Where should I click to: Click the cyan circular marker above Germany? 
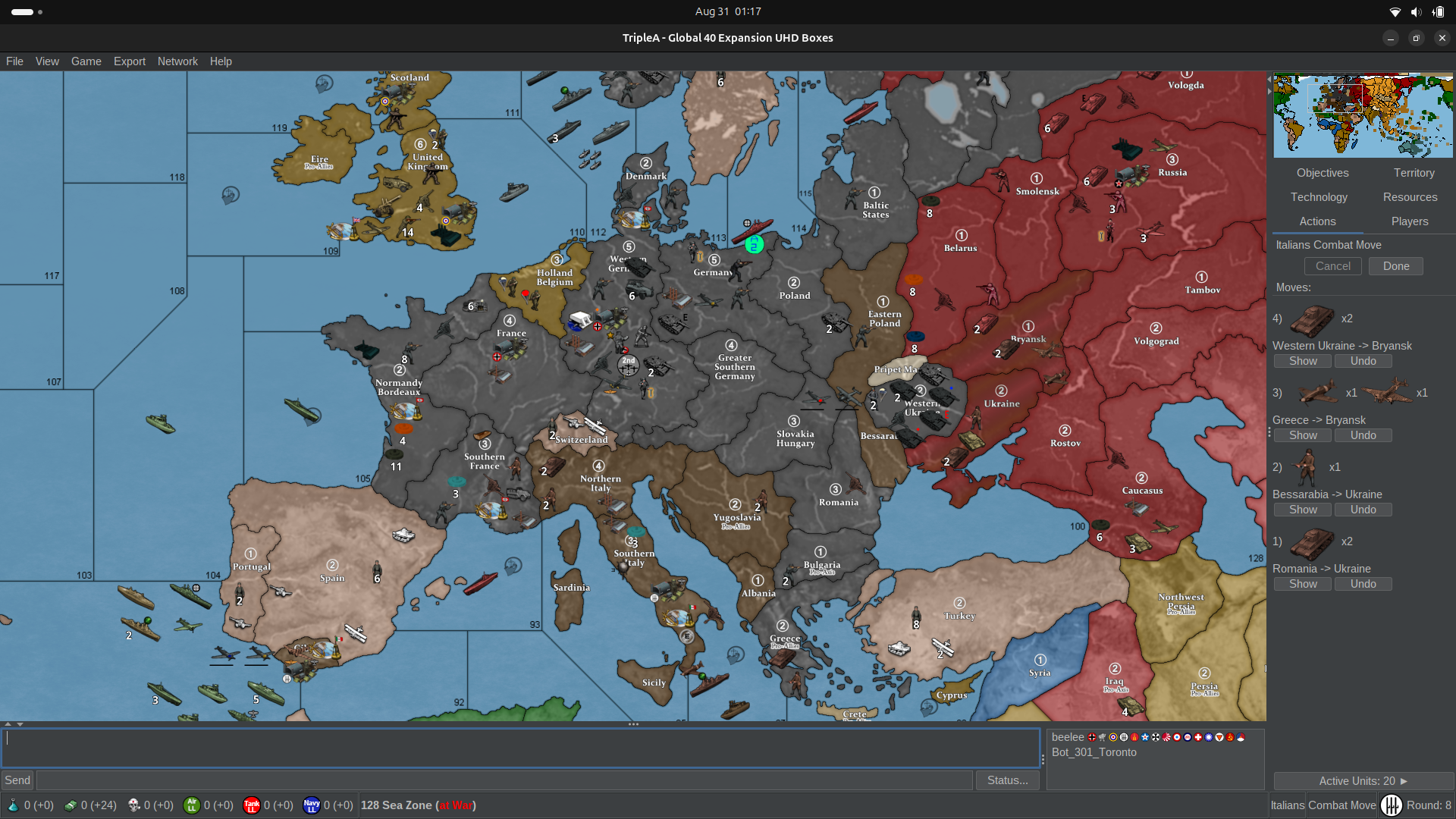coord(754,244)
